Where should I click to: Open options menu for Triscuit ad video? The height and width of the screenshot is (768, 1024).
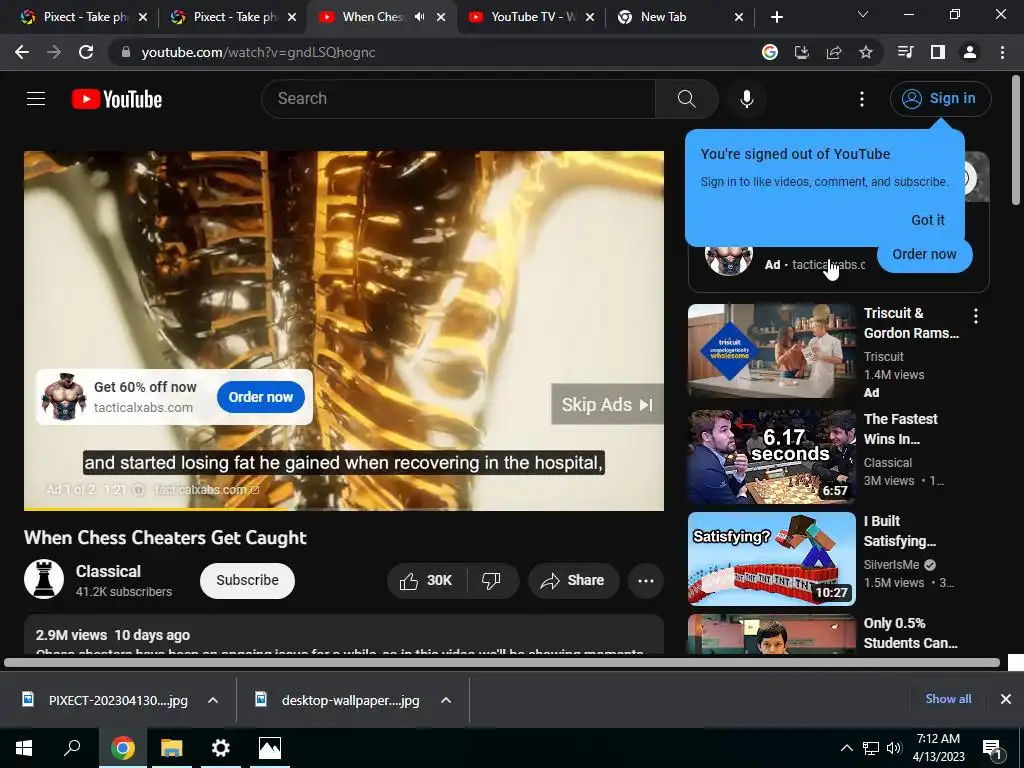(976, 316)
